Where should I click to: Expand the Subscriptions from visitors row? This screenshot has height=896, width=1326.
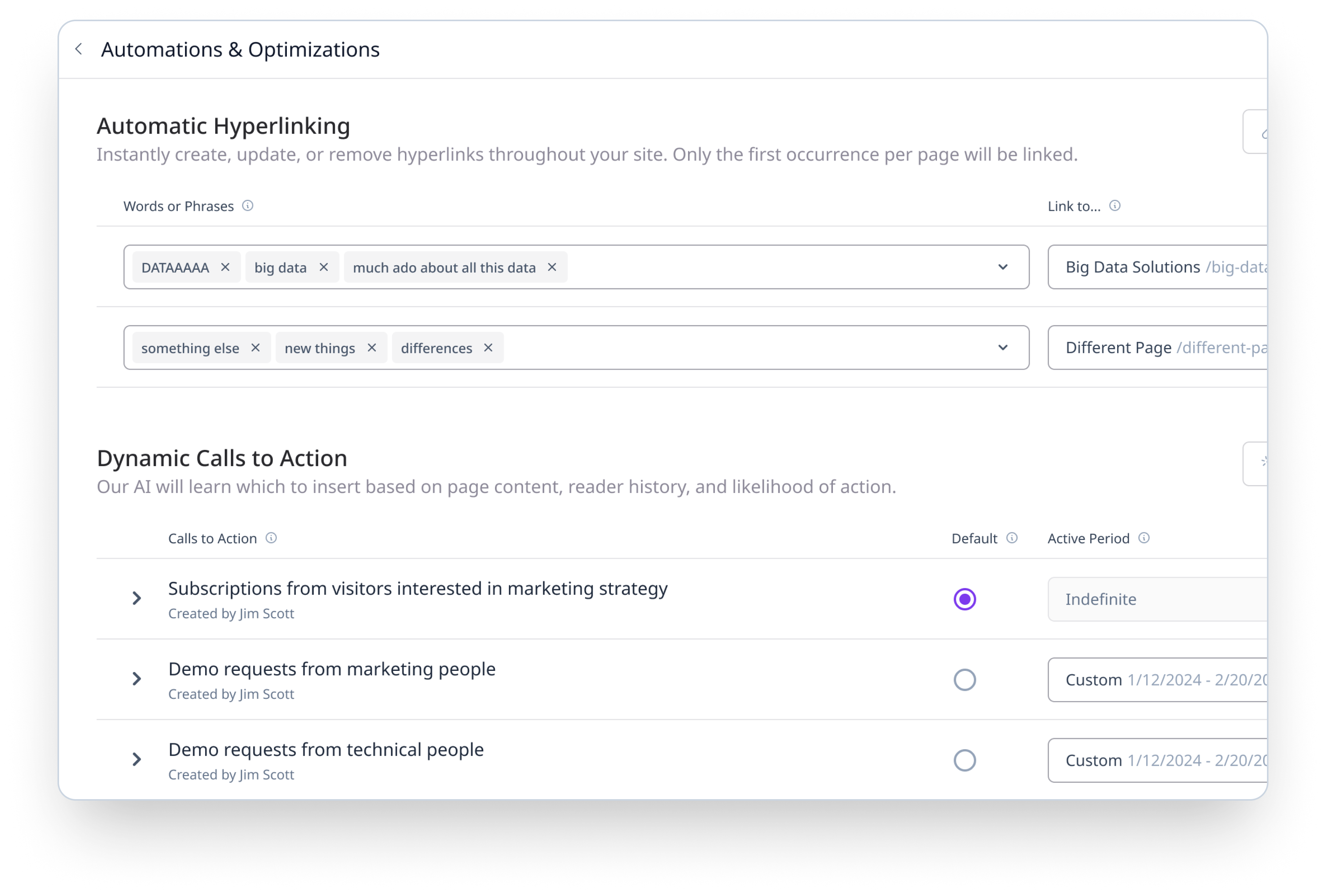tap(136, 598)
